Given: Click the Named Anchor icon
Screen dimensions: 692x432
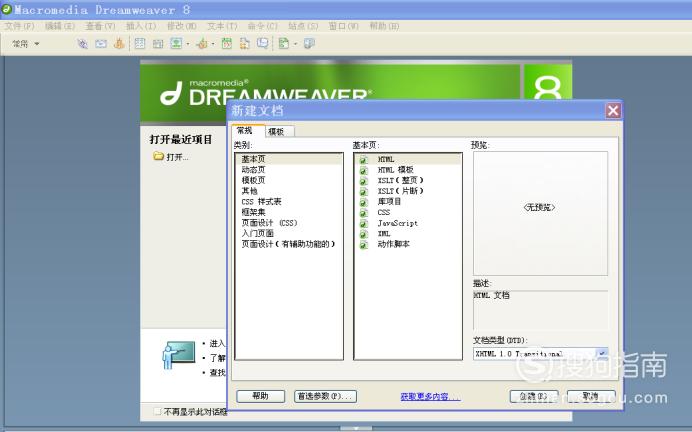Looking at the screenshot, I should click(119, 43).
